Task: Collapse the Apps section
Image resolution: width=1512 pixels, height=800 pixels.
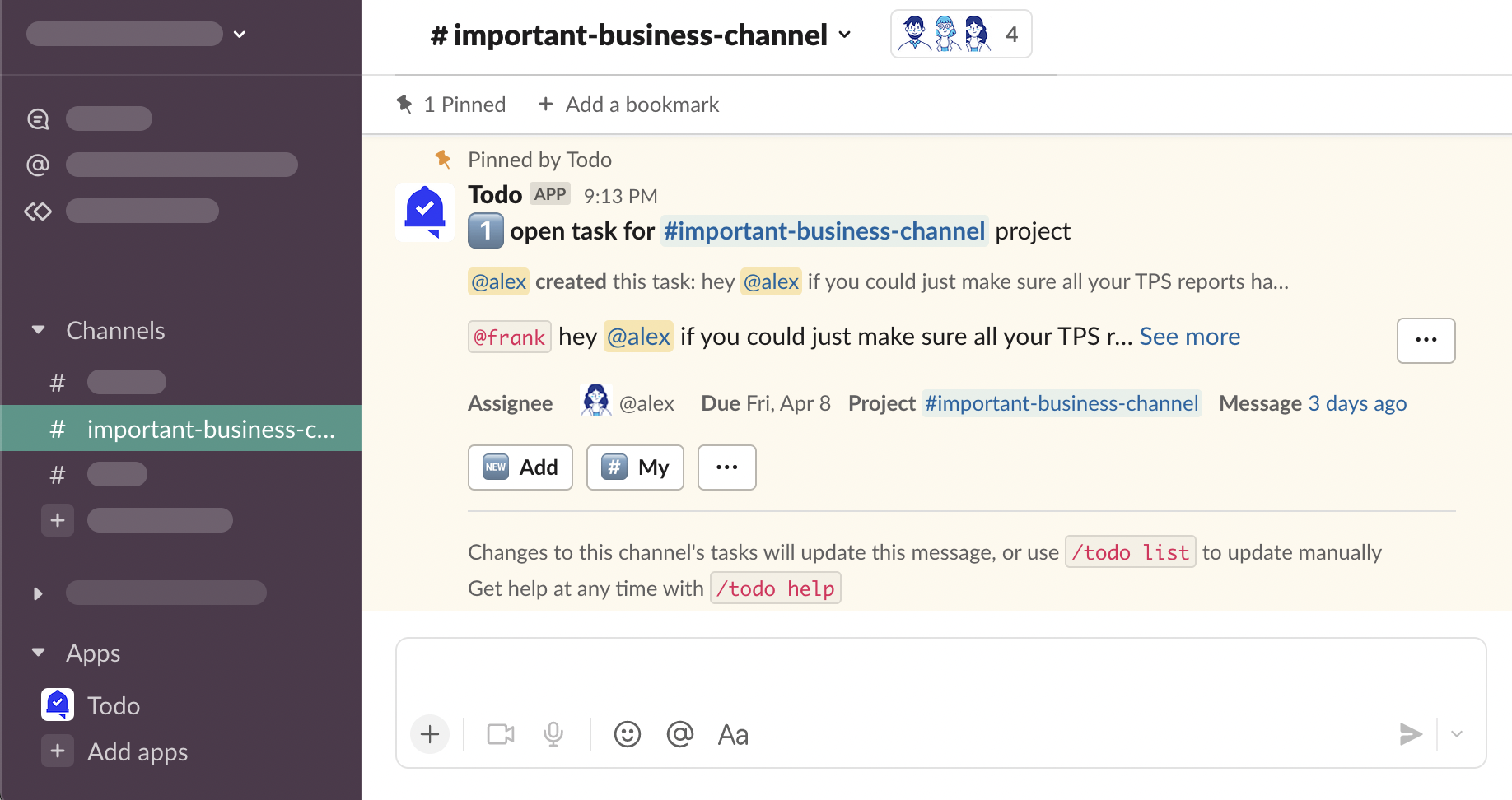Action: click(38, 653)
